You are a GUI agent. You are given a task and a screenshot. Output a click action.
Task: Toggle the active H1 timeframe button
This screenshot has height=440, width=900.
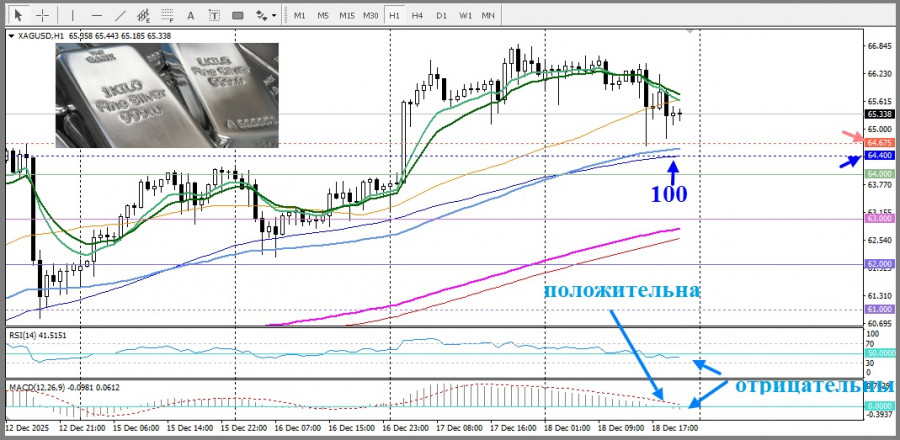[394, 15]
